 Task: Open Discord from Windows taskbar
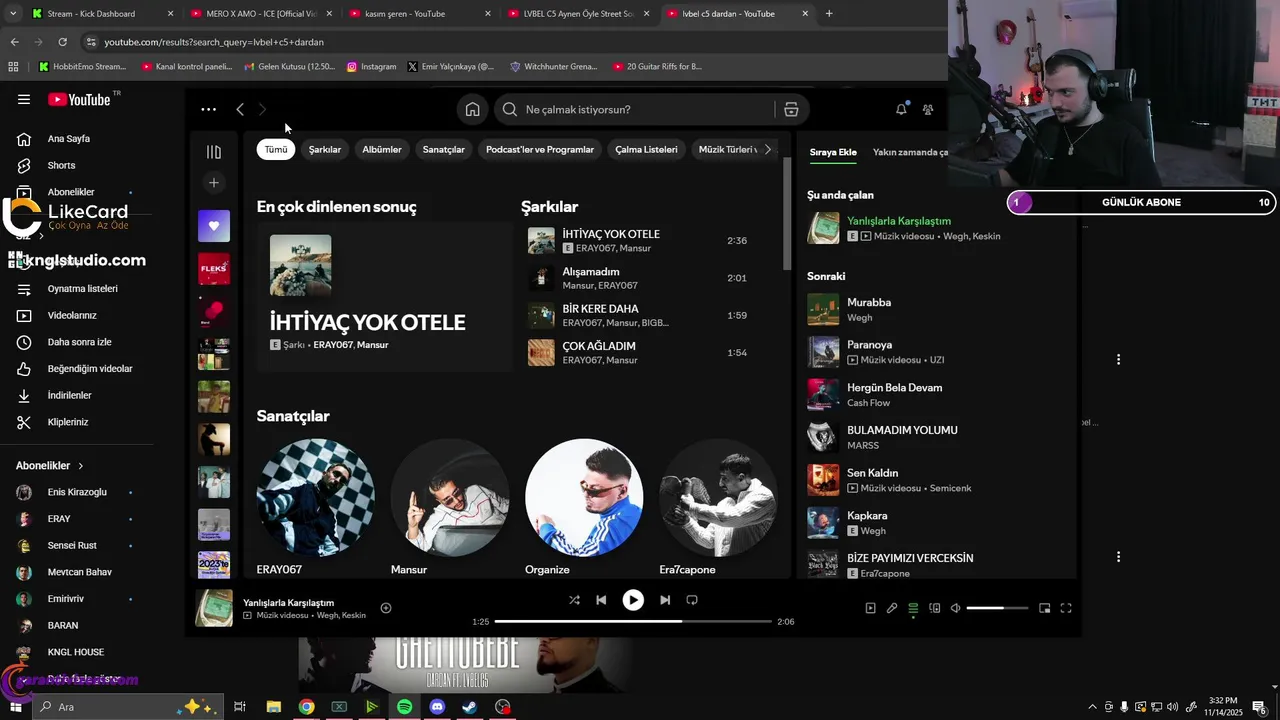tap(437, 707)
